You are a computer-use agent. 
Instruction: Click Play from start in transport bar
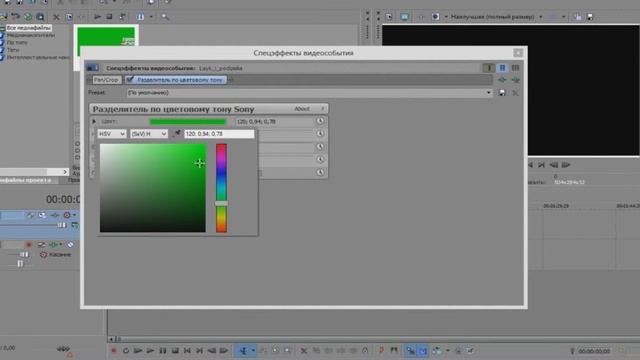pos(138,351)
